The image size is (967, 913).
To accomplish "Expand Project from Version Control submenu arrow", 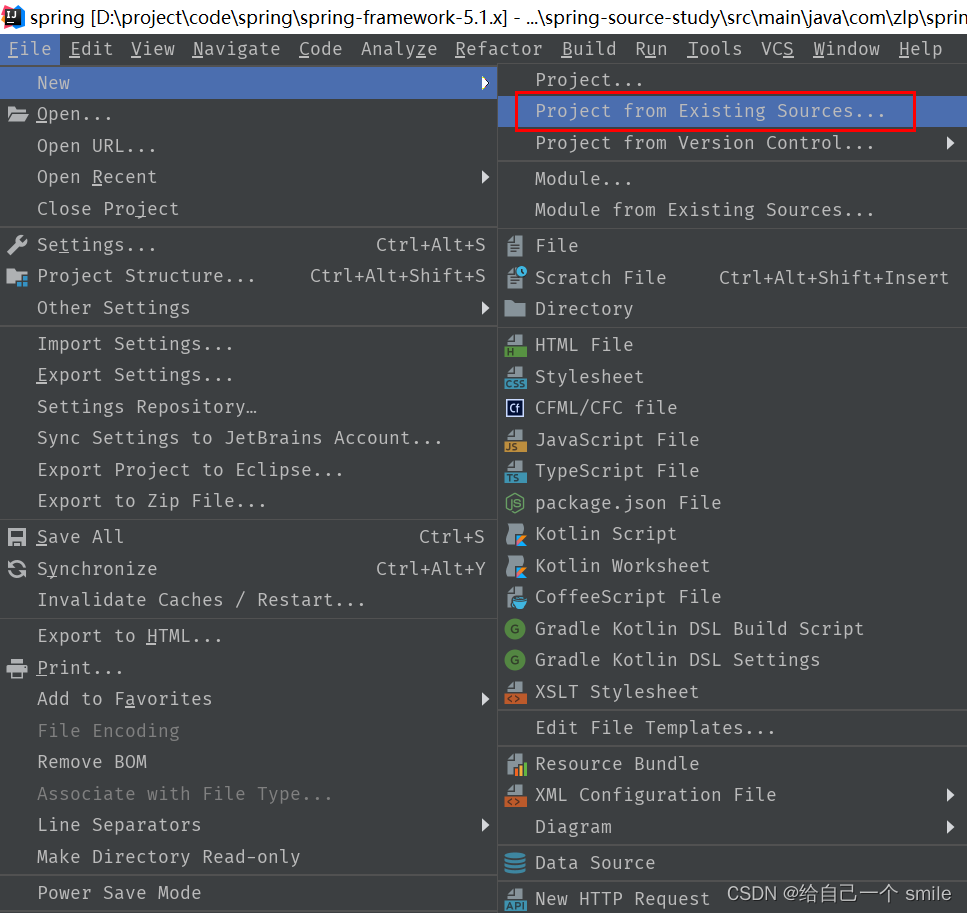I will pos(950,143).
